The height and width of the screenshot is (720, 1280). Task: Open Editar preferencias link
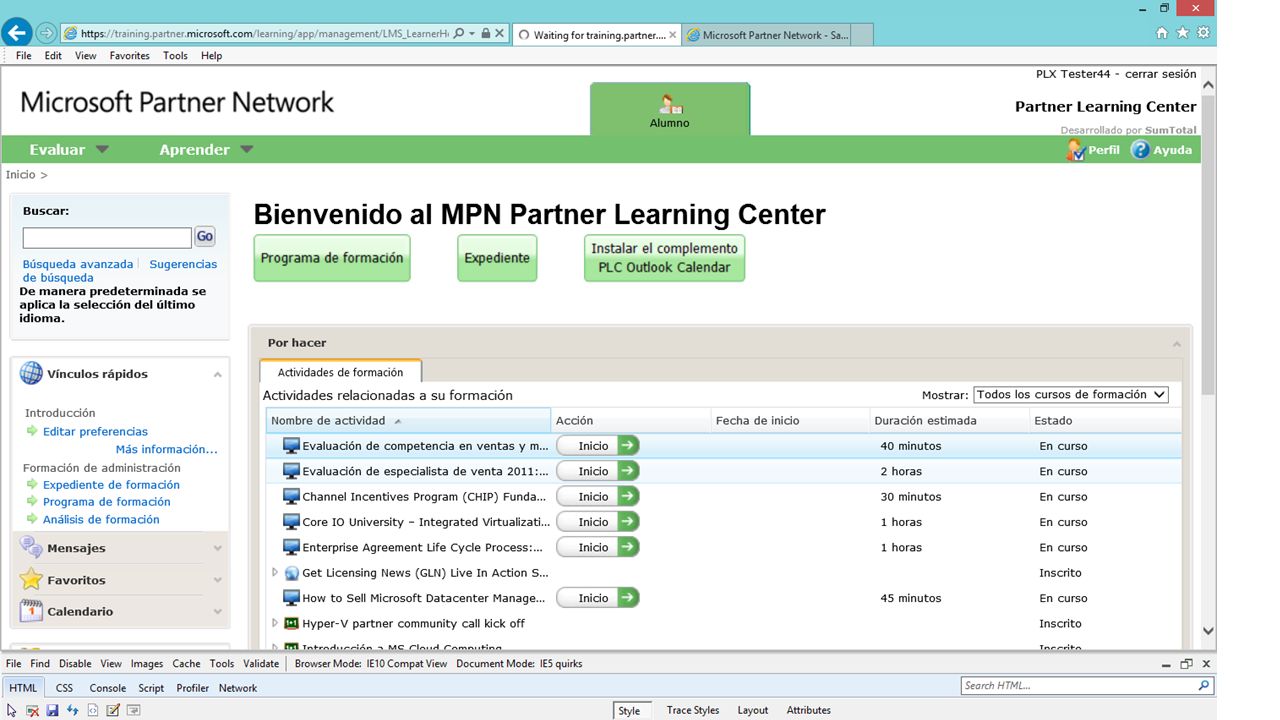click(x=95, y=432)
